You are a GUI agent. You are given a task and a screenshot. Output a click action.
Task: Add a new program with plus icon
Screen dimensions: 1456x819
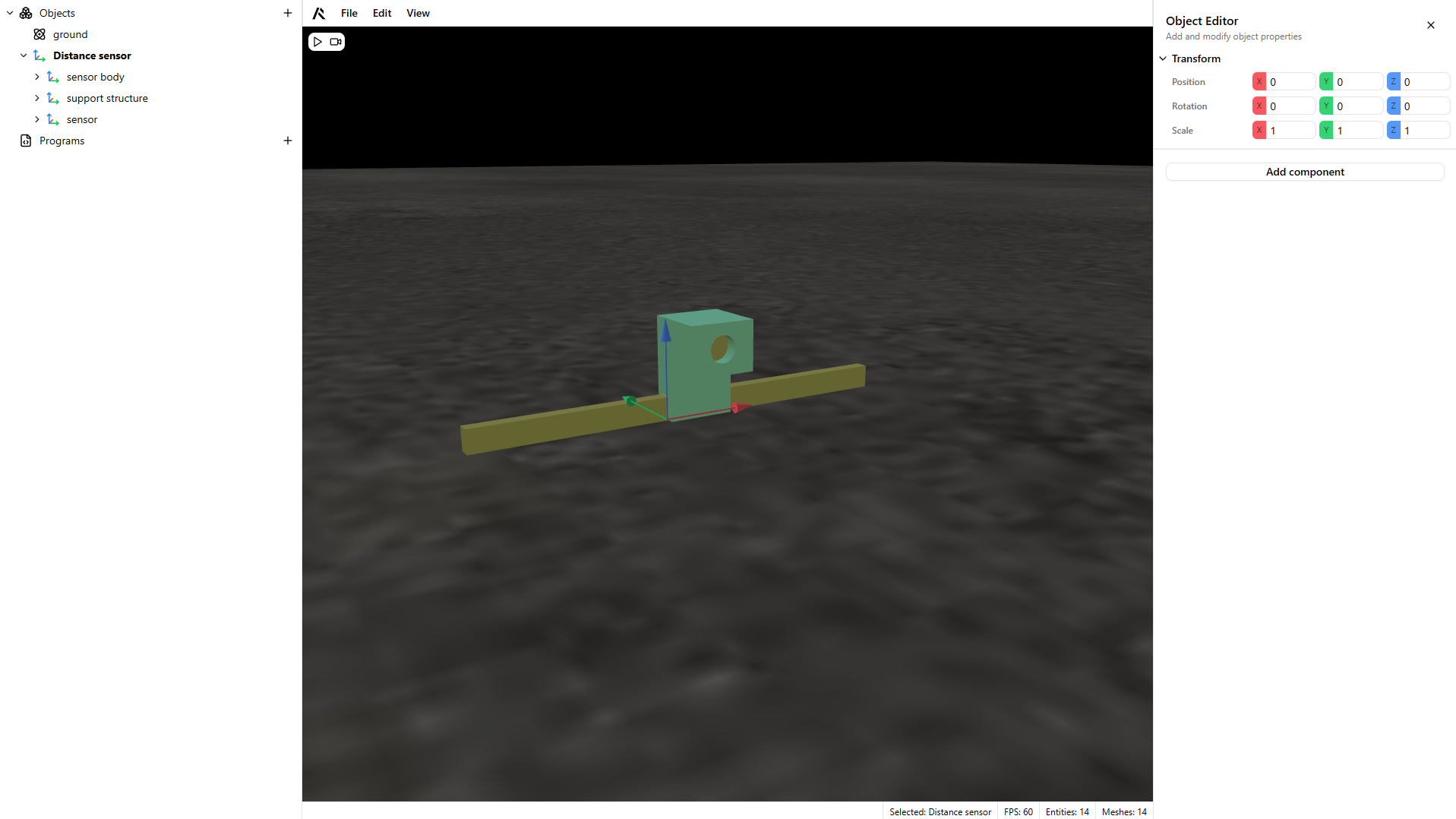click(x=288, y=141)
